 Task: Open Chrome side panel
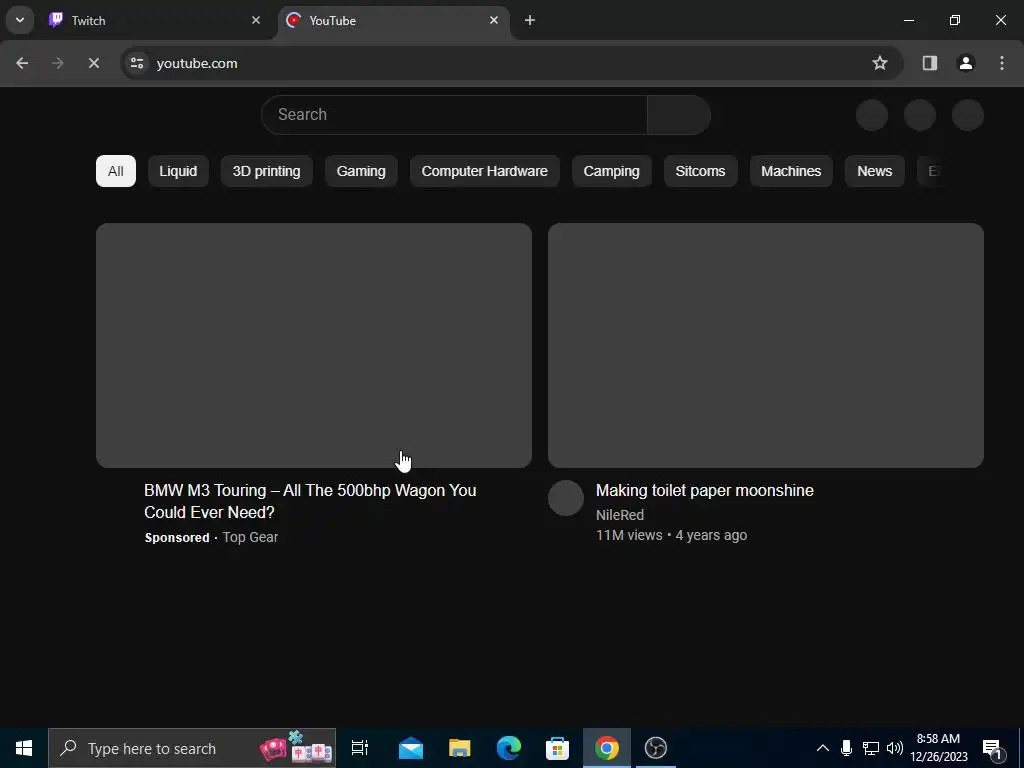click(x=929, y=63)
